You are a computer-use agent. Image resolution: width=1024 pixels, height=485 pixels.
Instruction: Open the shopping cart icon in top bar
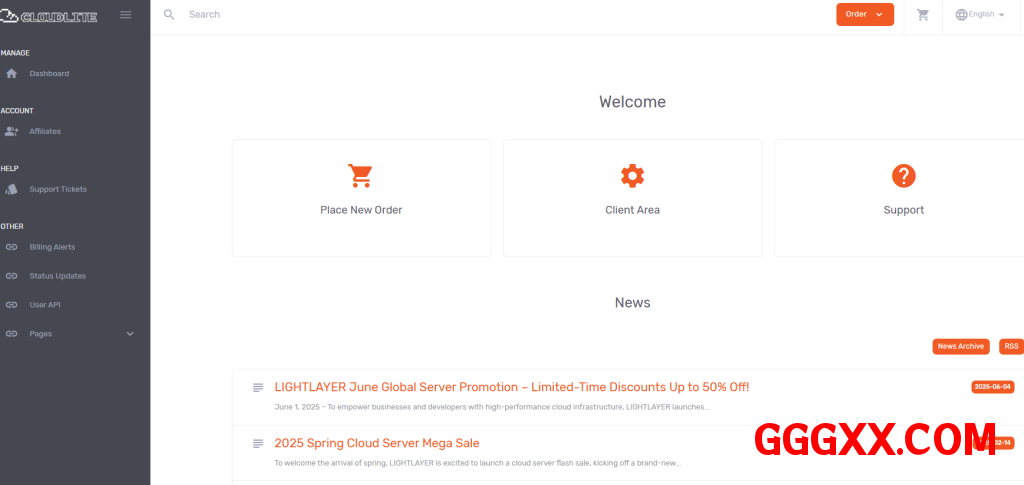click(x=922, y=15)
